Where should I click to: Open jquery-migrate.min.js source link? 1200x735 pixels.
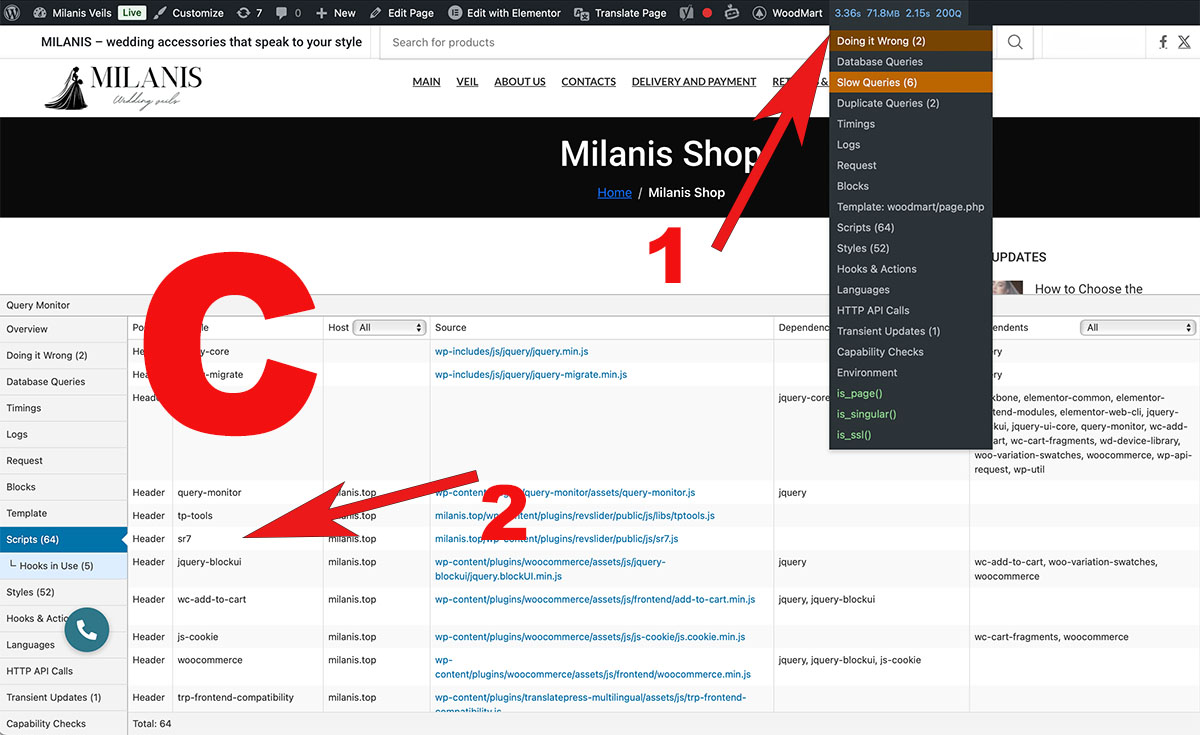531,374
